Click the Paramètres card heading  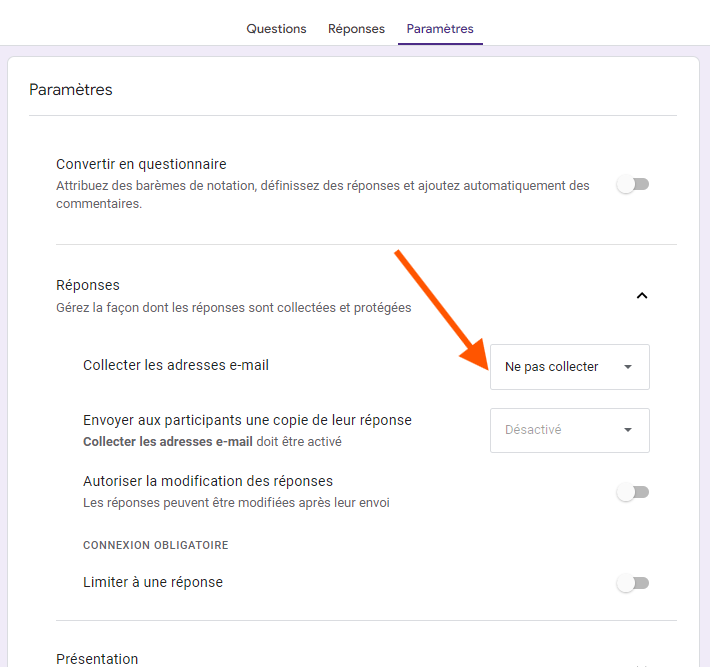(71, 90)
